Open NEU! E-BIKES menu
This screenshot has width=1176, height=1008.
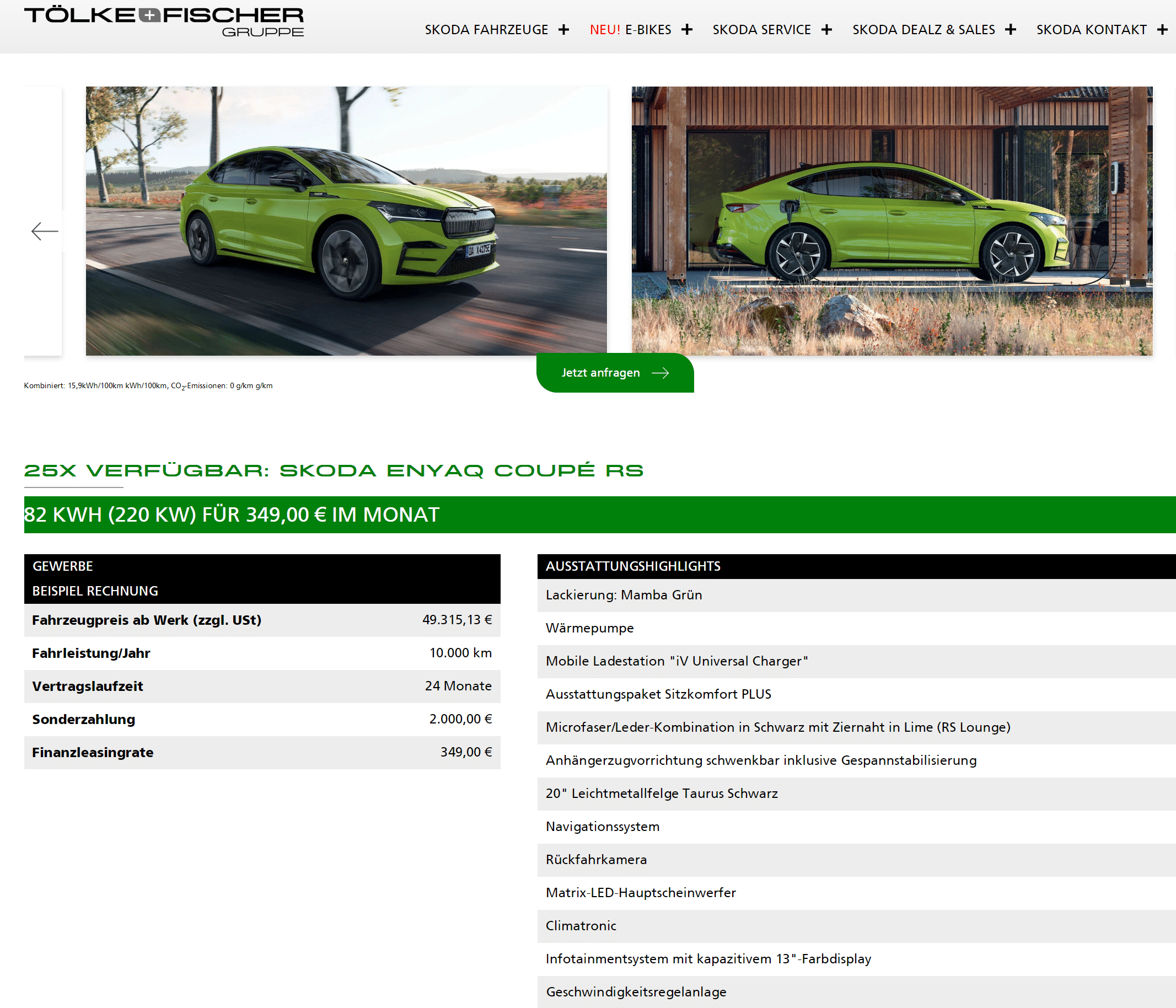click(x=630, y=30)
